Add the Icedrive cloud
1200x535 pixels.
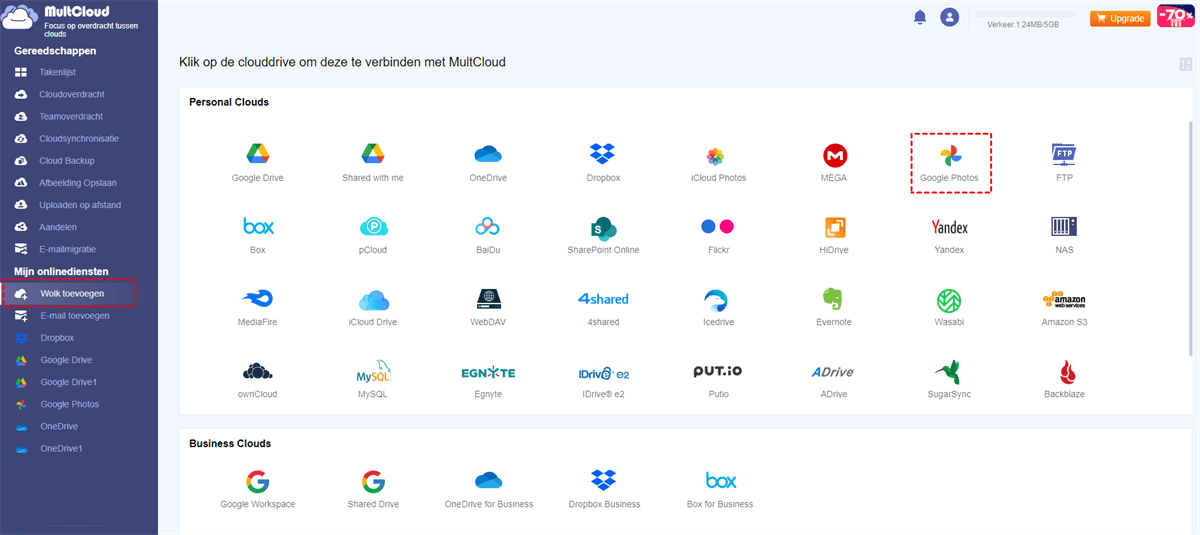[718, 307]
